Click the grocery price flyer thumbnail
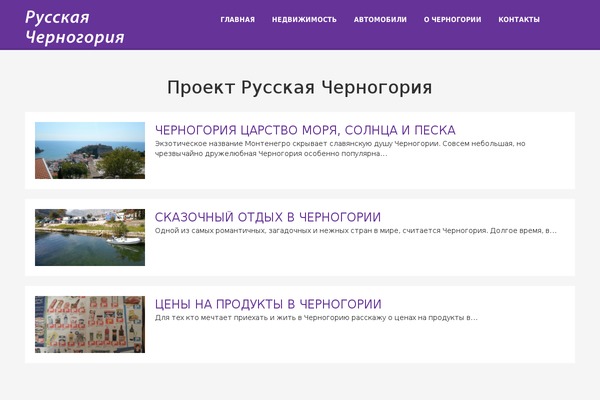The height and width of the screenshot is (400, 600). (90, 324)
